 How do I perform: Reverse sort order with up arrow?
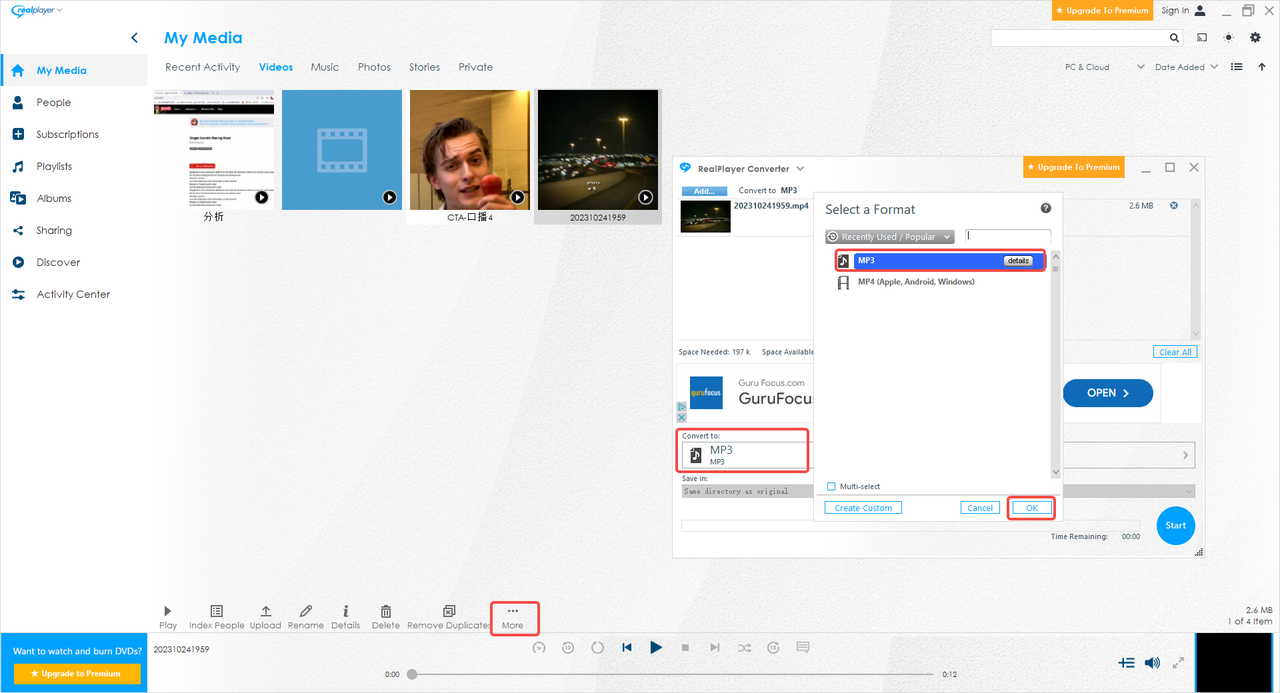1262,67
